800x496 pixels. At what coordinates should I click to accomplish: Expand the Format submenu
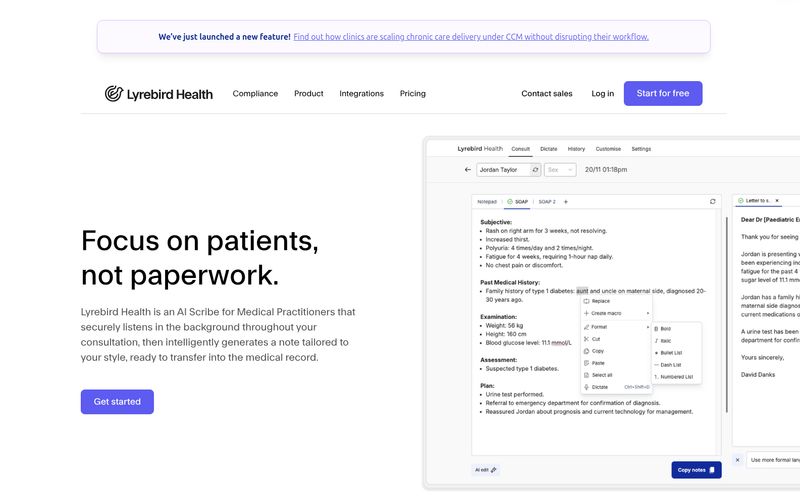[x=616, y=327]
